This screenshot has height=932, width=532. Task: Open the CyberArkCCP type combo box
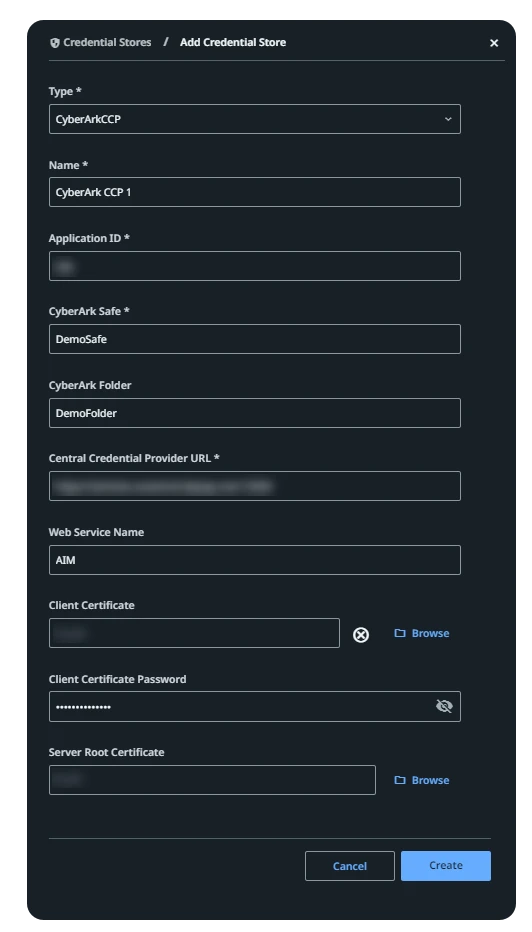(254, 119)
